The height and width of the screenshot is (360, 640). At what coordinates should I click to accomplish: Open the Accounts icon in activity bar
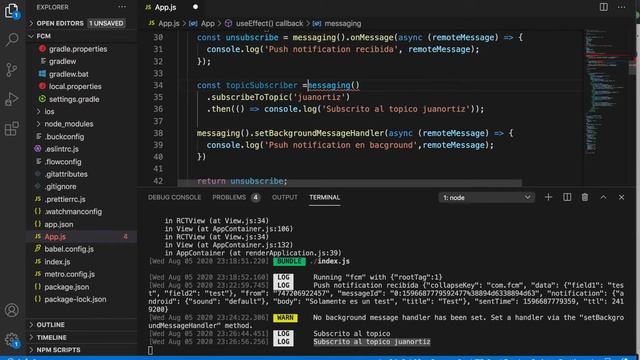12,310
